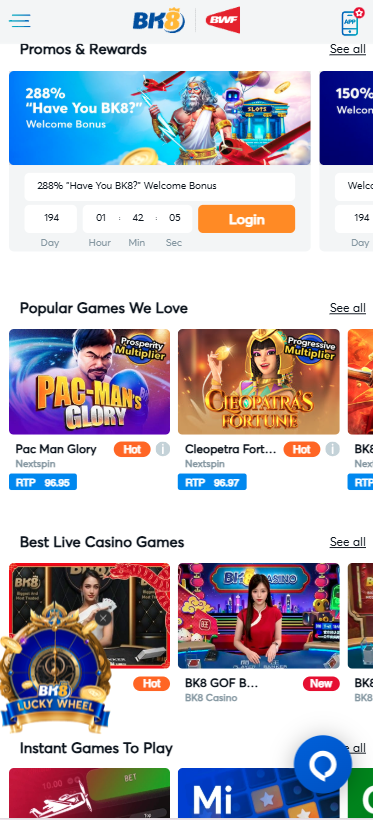Tap the BK8 logo
373x820 pixels.
click(159, 21)
